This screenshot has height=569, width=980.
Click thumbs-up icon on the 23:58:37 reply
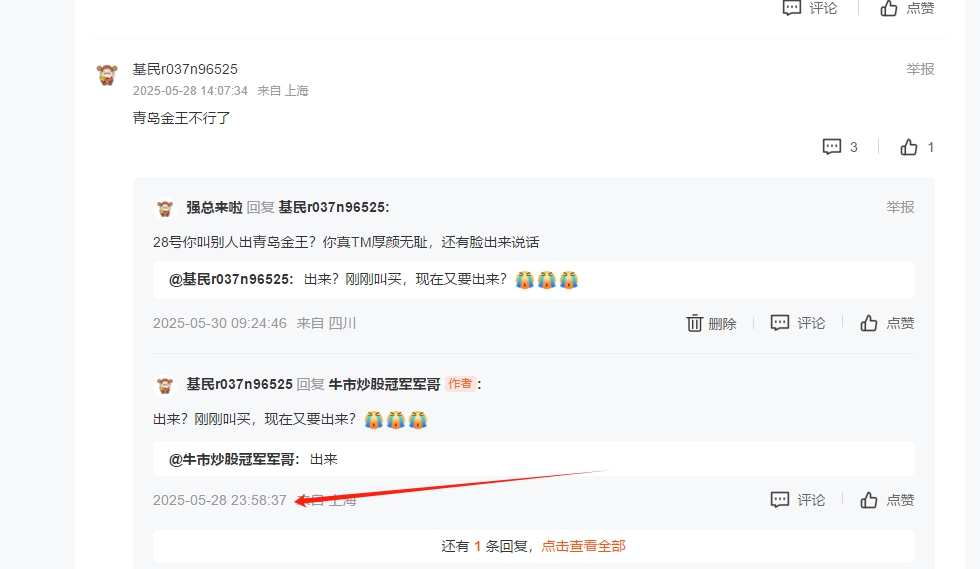[869, 500]
